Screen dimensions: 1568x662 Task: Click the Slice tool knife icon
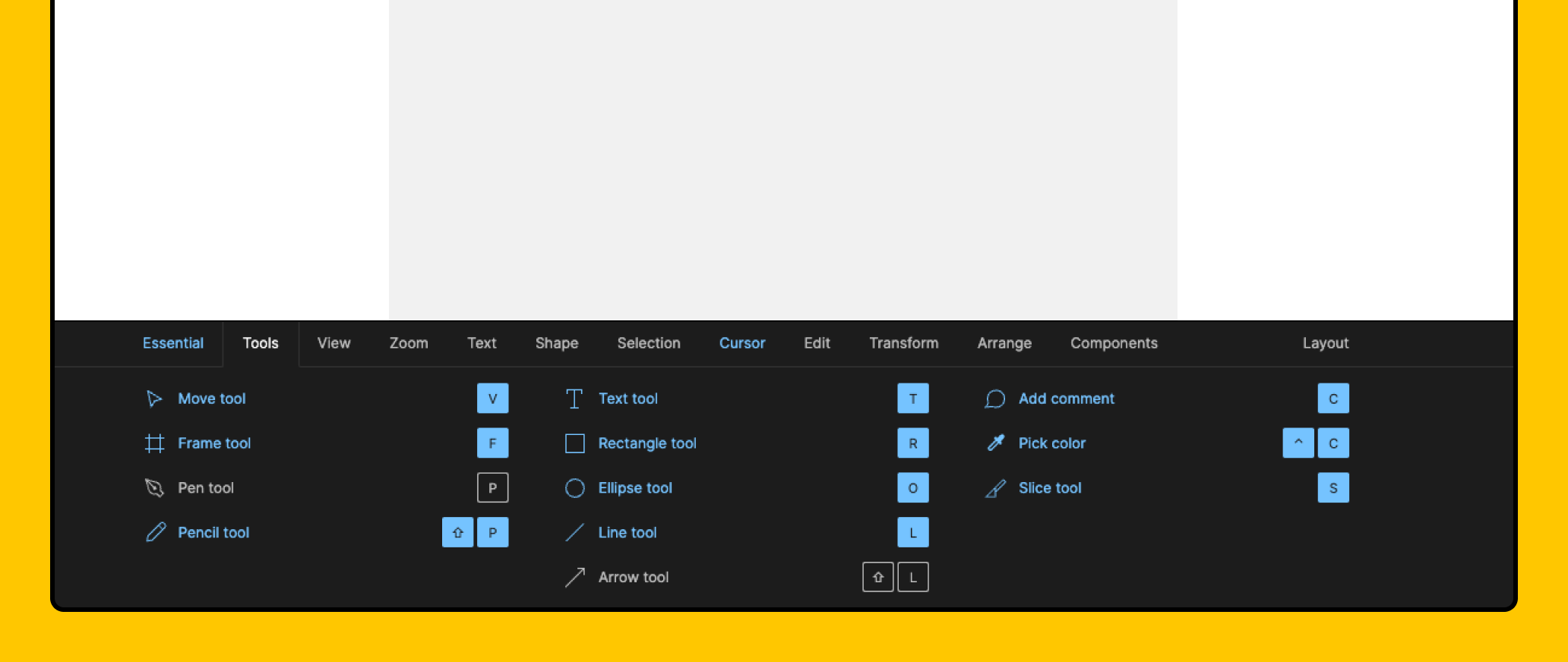[994, 489]
